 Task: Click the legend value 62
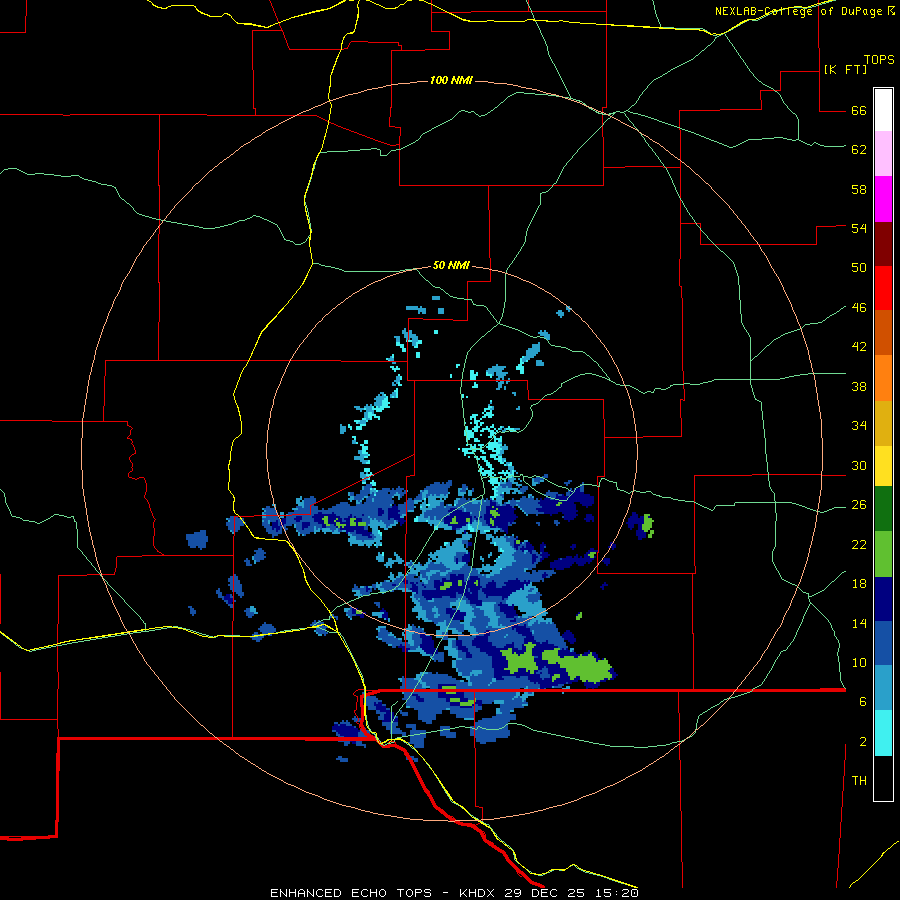(859, 150)
